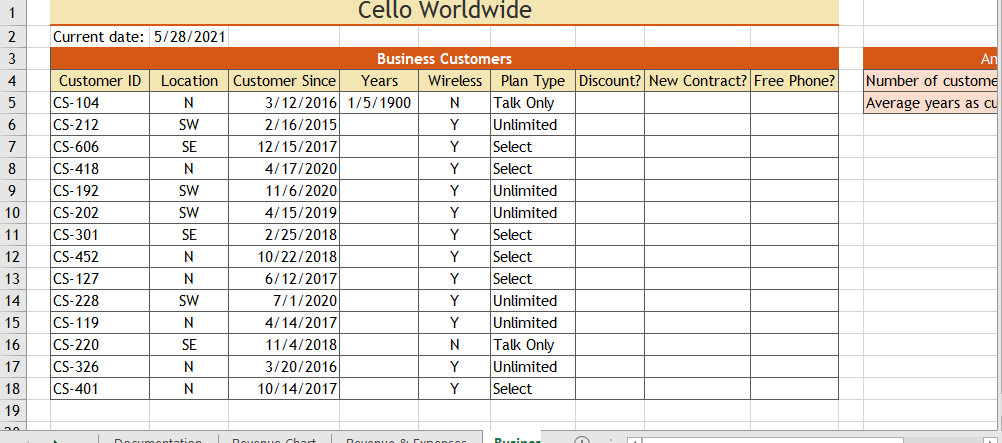Screen dimensions: 1002x443
Task: Select row 12 header
Action: [12, 257]
